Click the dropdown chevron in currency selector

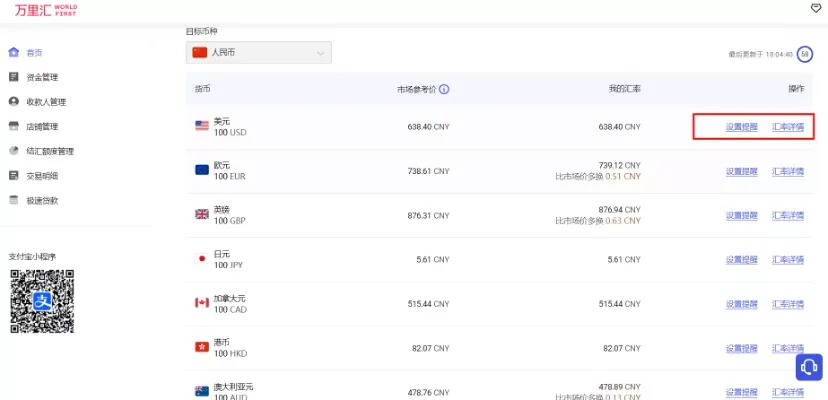coord(320,53)
